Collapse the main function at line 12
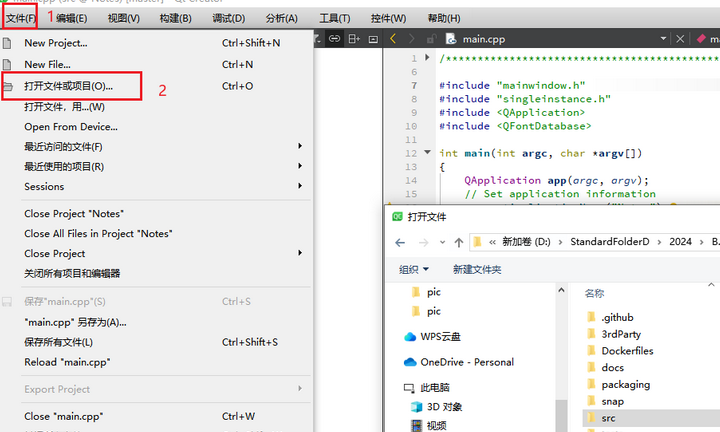This screenshot has width=720, height=432. coord(427,152)
